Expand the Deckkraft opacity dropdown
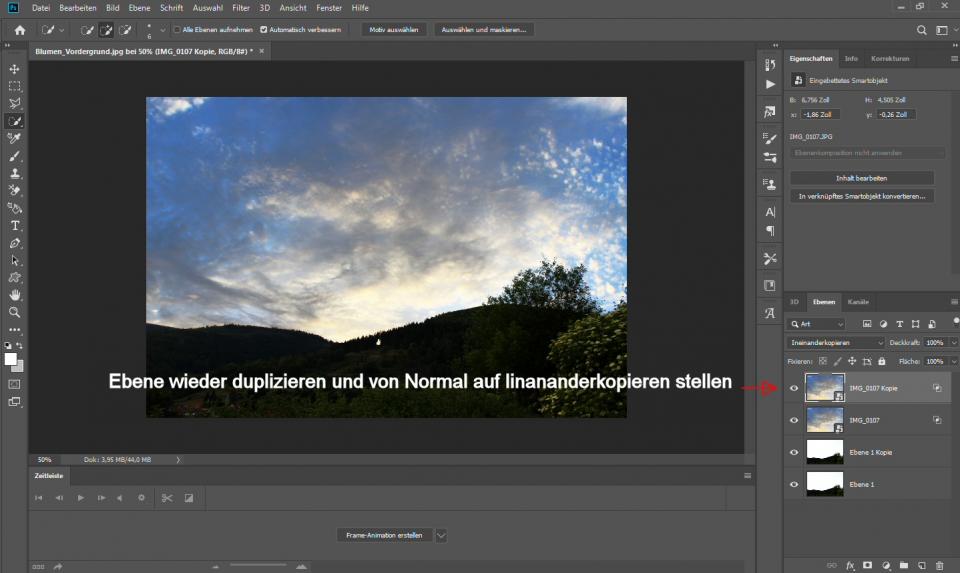Screen dimensions: 960x573 pyautogui.click(x=950, y=343)
